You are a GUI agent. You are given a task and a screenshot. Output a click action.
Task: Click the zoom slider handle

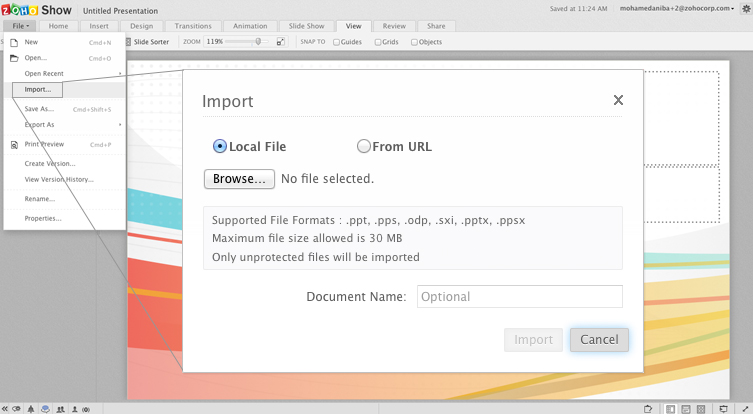coord(258,42)
